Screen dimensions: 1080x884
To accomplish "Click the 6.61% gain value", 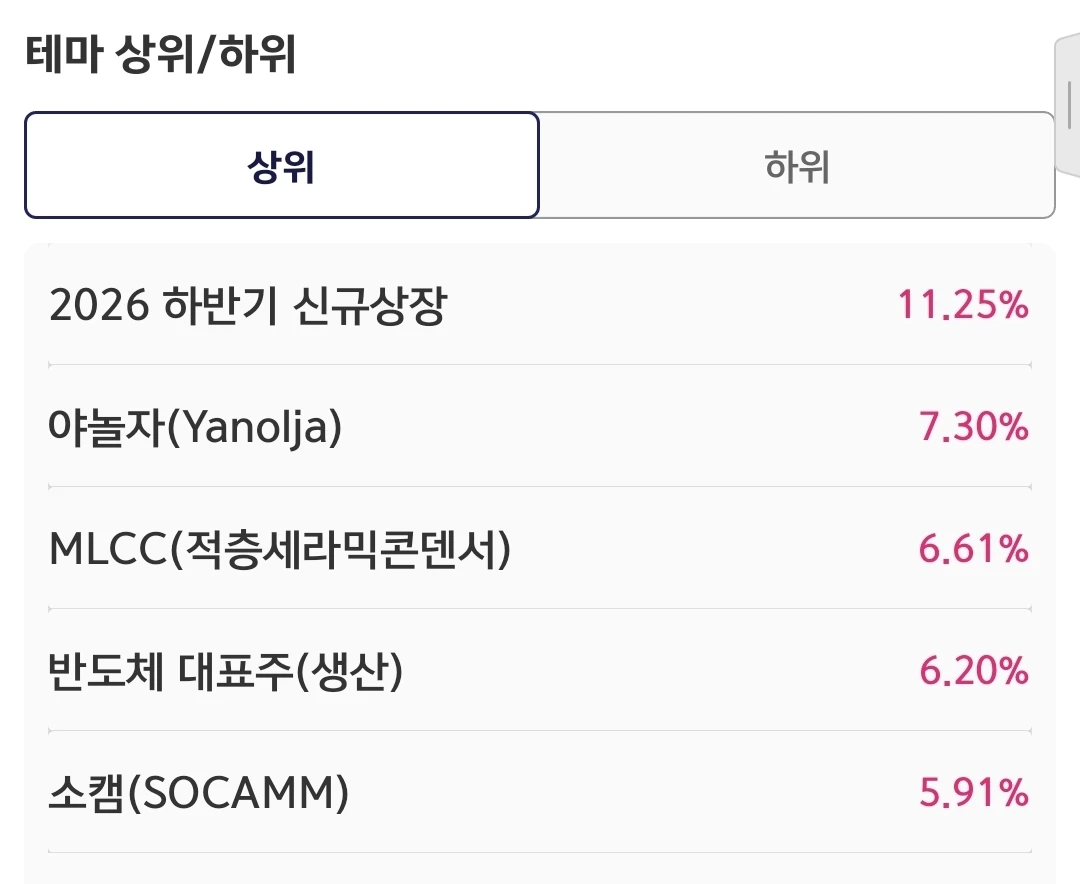I will pyautogui.click(x=973, y=549).
